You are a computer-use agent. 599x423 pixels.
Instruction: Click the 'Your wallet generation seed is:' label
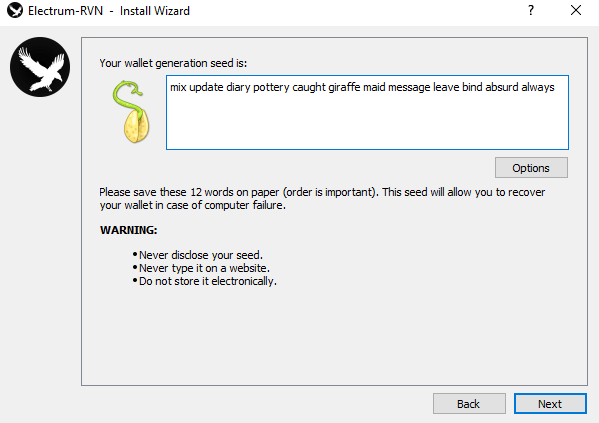(x=173, y=63)
